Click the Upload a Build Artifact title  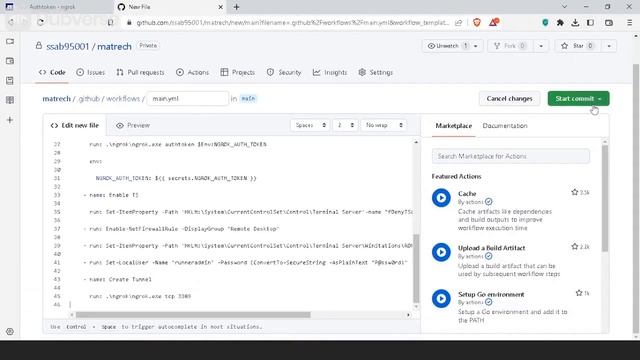(x=491, y=248)
